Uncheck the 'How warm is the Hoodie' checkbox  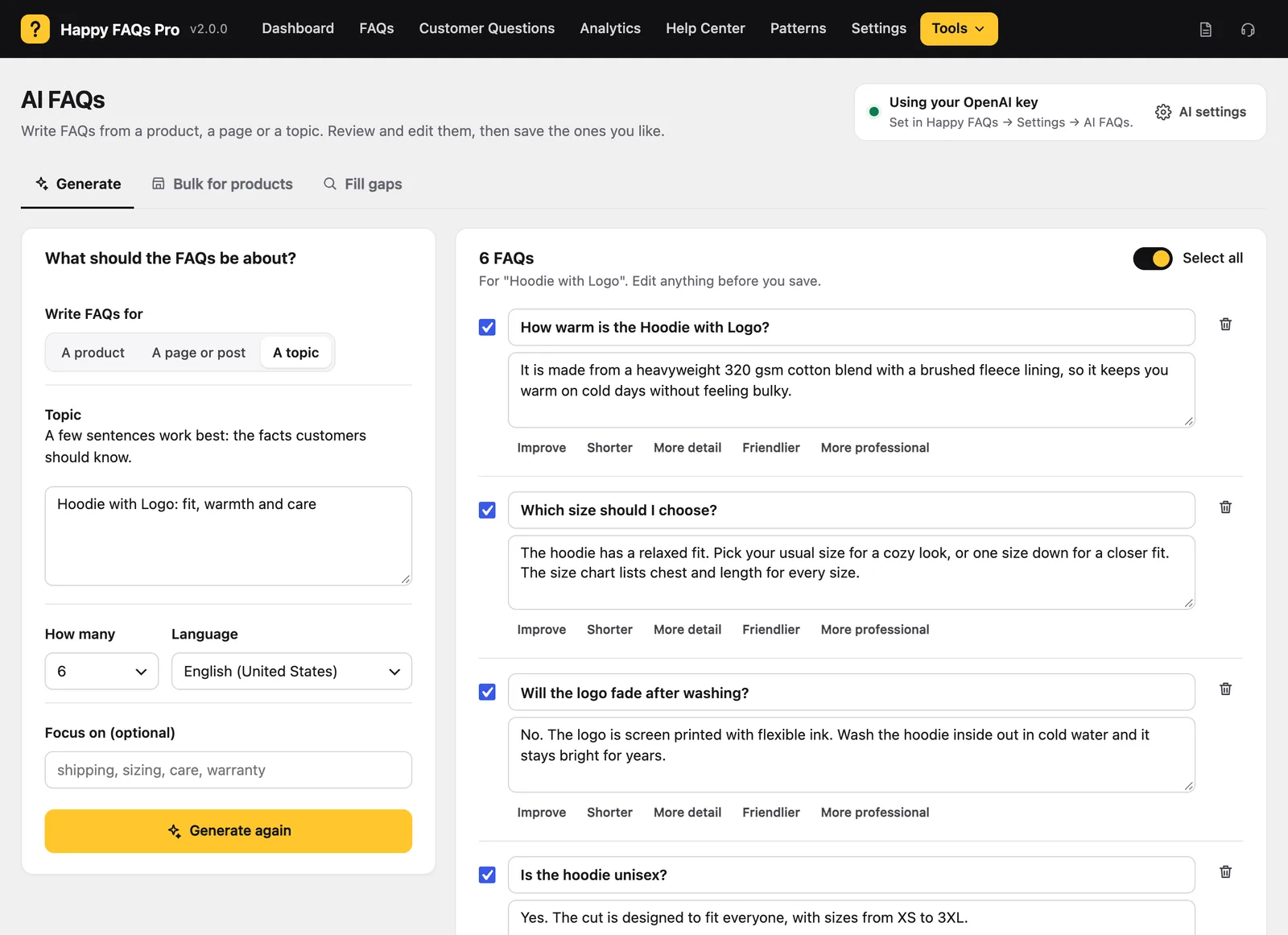point(487,327)
